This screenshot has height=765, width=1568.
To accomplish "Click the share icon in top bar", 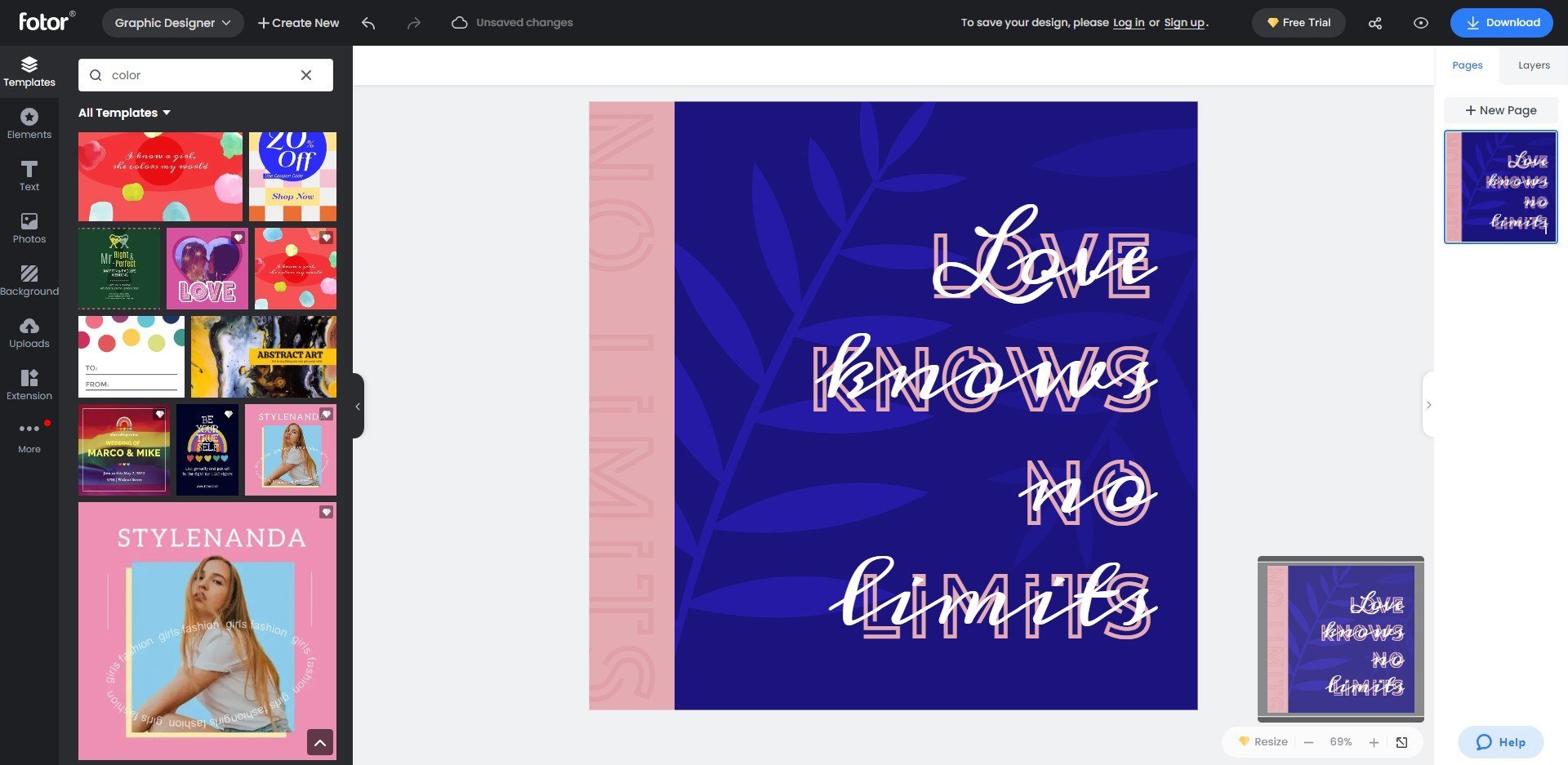I will [1375, 23].
